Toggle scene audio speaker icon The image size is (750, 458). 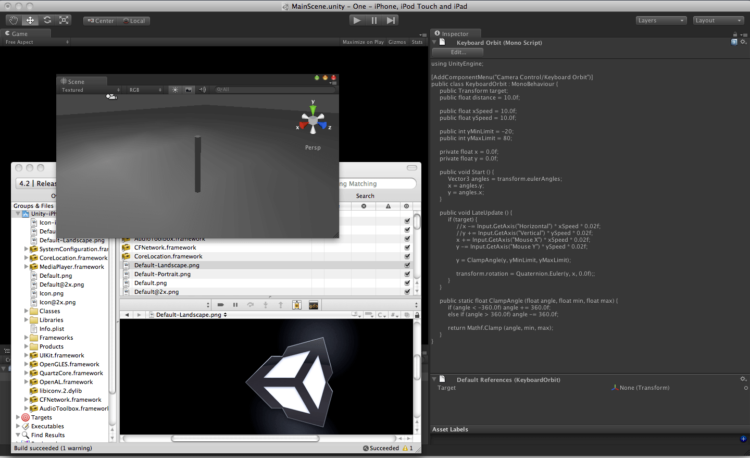[x=202, y=90]
